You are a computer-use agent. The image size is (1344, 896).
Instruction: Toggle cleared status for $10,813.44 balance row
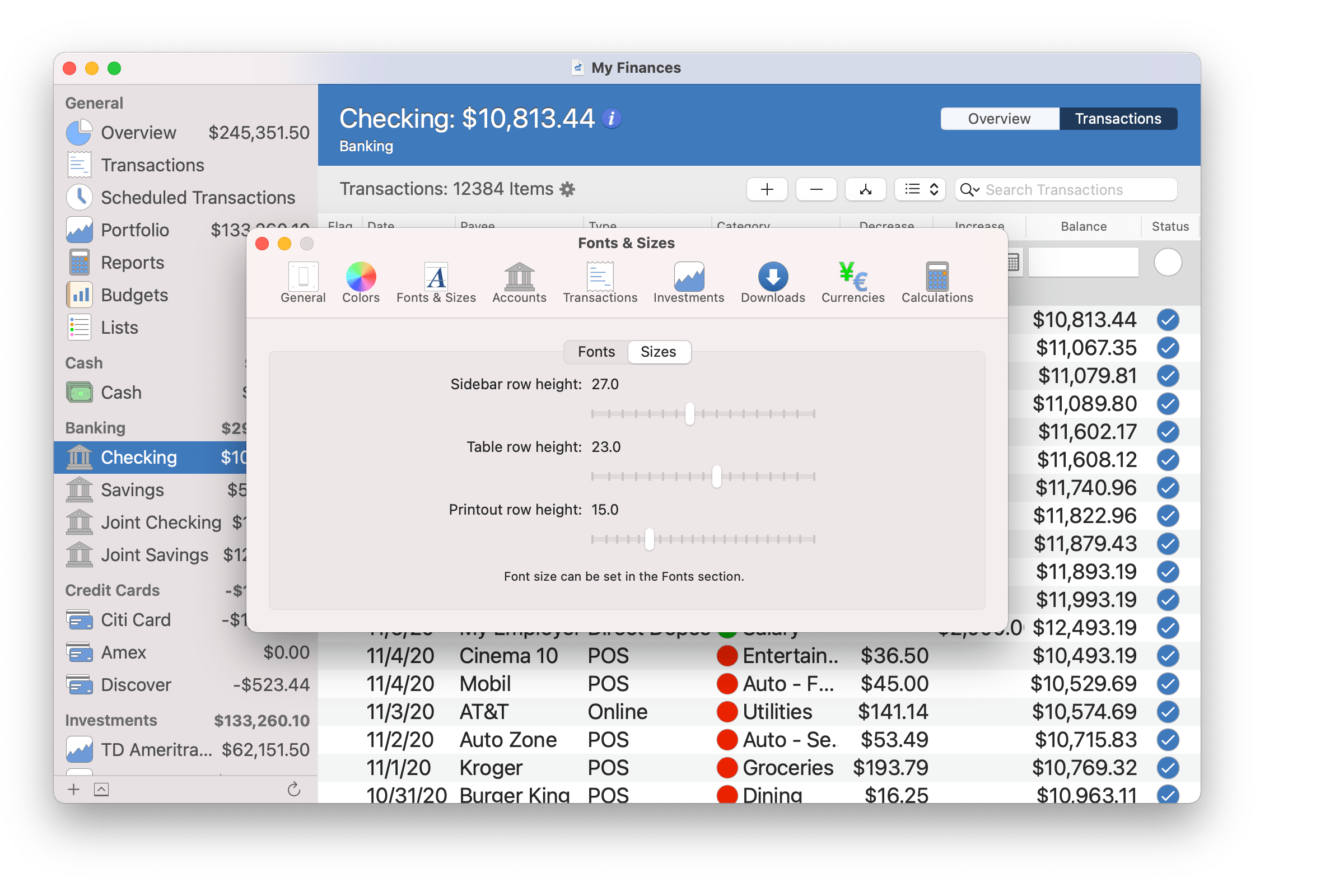[x=1168, y=320]
